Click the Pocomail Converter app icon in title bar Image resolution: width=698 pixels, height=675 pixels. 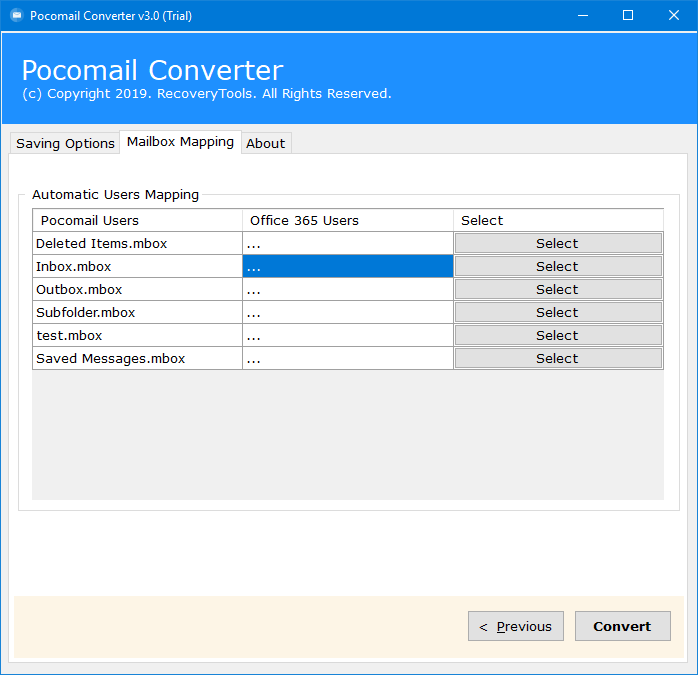(17, 16)
